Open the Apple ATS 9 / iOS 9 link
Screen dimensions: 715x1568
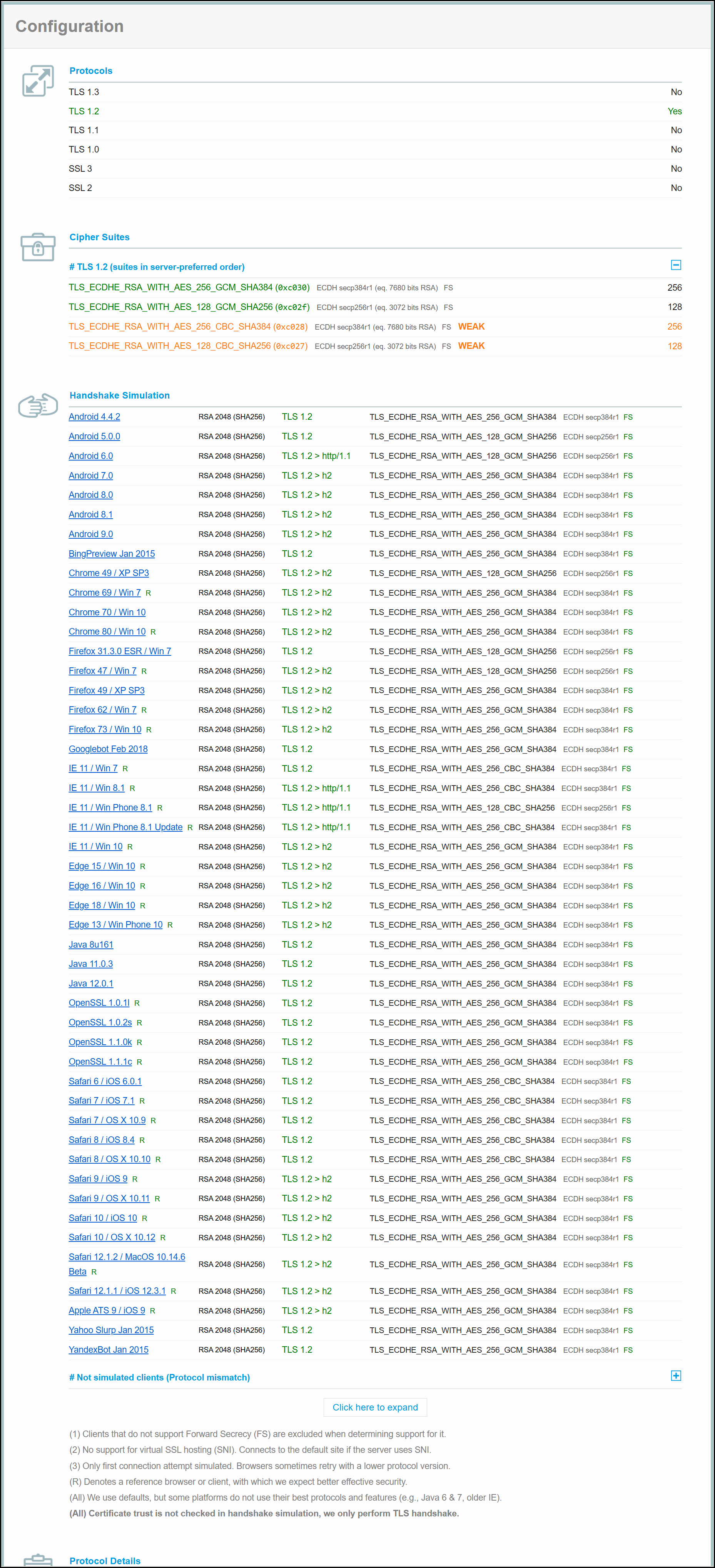[x=107, y=1310]
